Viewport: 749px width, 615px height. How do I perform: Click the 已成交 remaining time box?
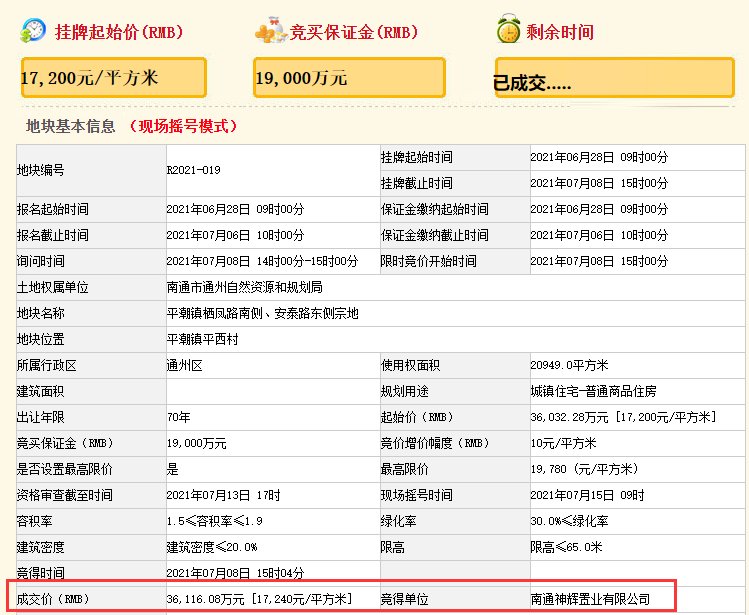614,77
